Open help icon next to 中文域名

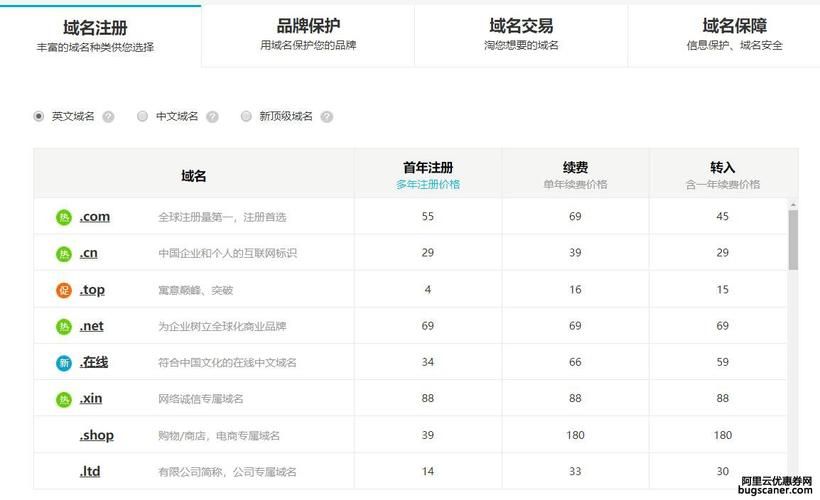tap(212, 117)
